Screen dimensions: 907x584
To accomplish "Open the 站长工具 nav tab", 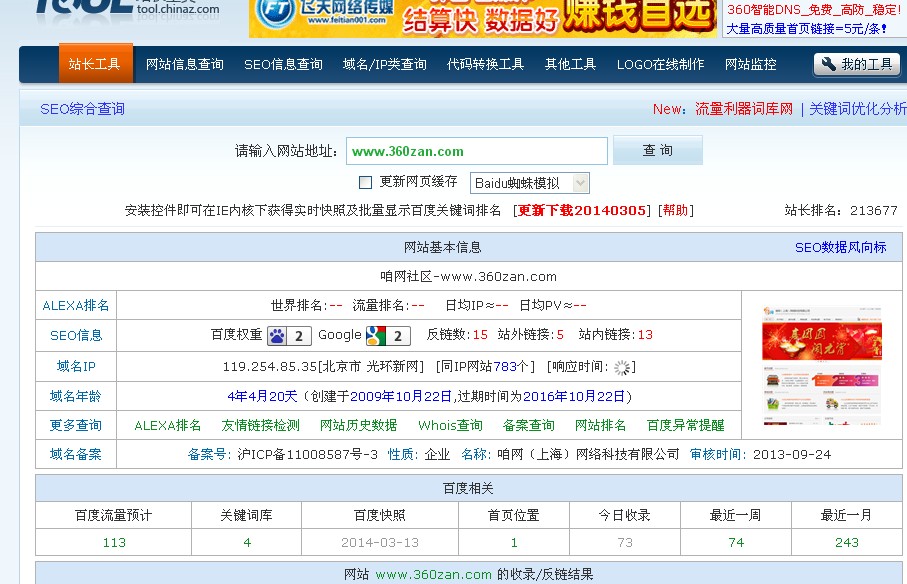I will point(95,64).
